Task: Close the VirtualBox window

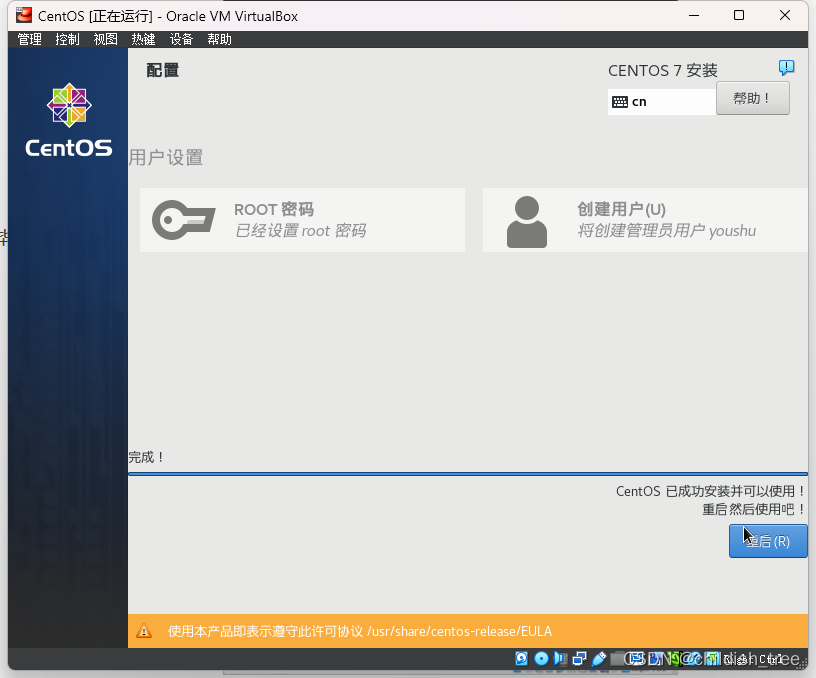Action: (x=785, y=16)
